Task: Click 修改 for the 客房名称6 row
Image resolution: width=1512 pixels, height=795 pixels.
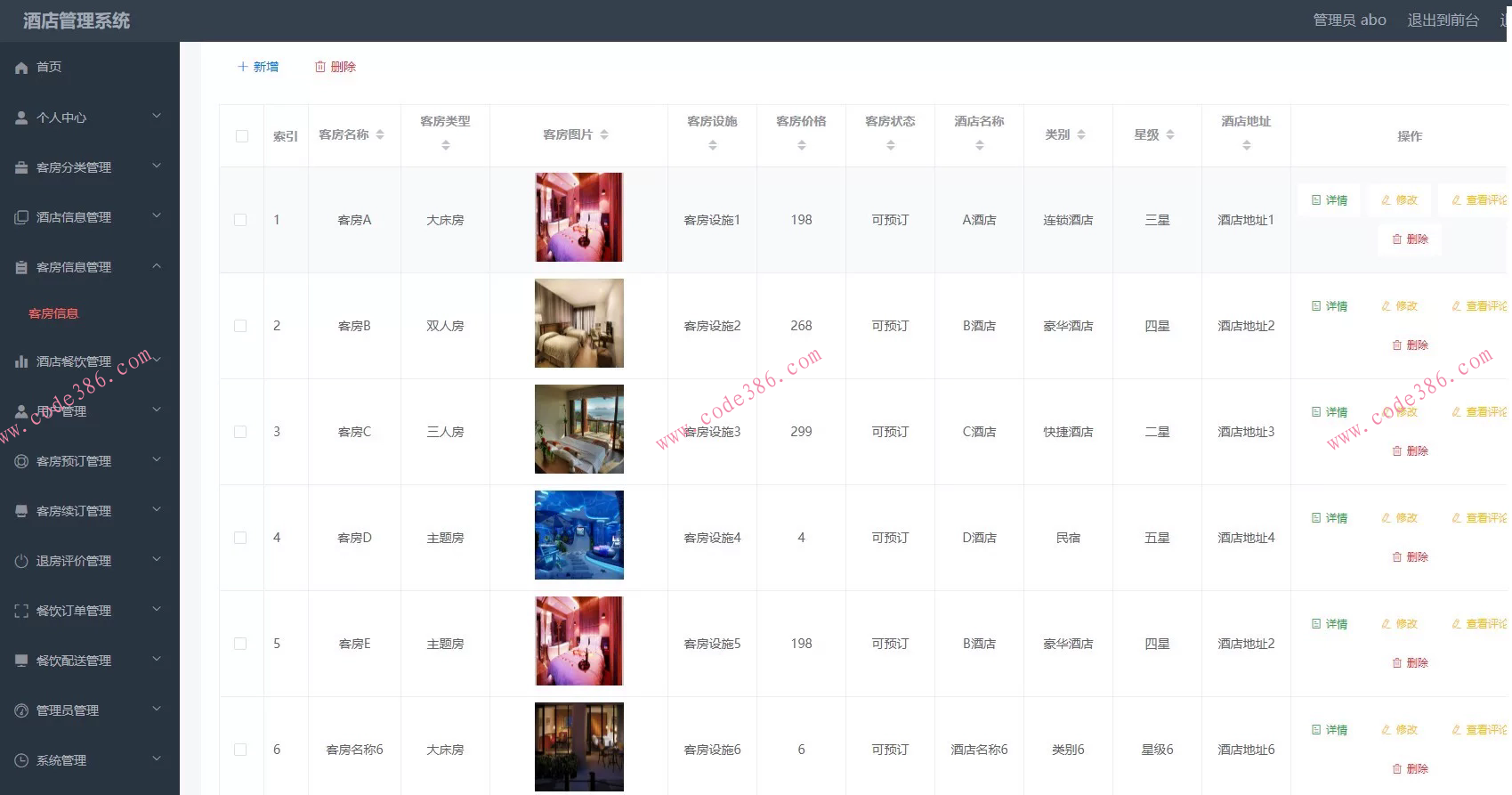Action: 1399,730
